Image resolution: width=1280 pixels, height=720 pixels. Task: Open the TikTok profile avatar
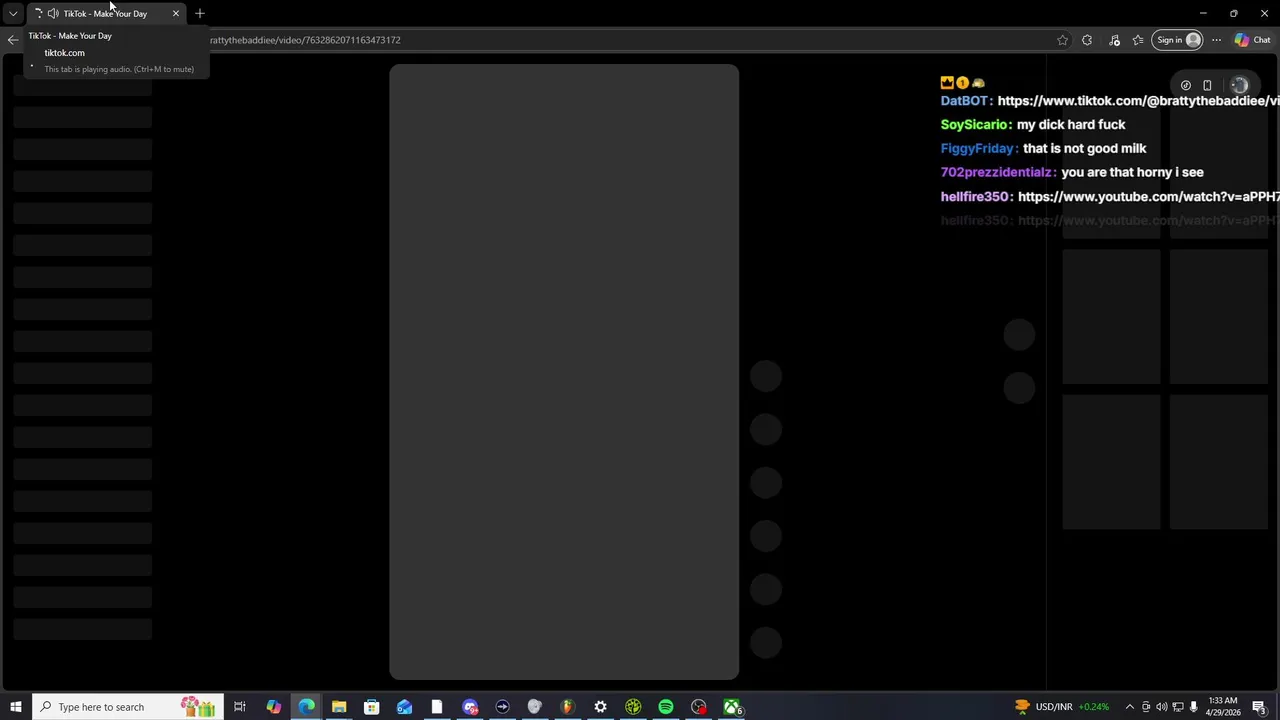pyautogui.click(x=1239, y=86)
